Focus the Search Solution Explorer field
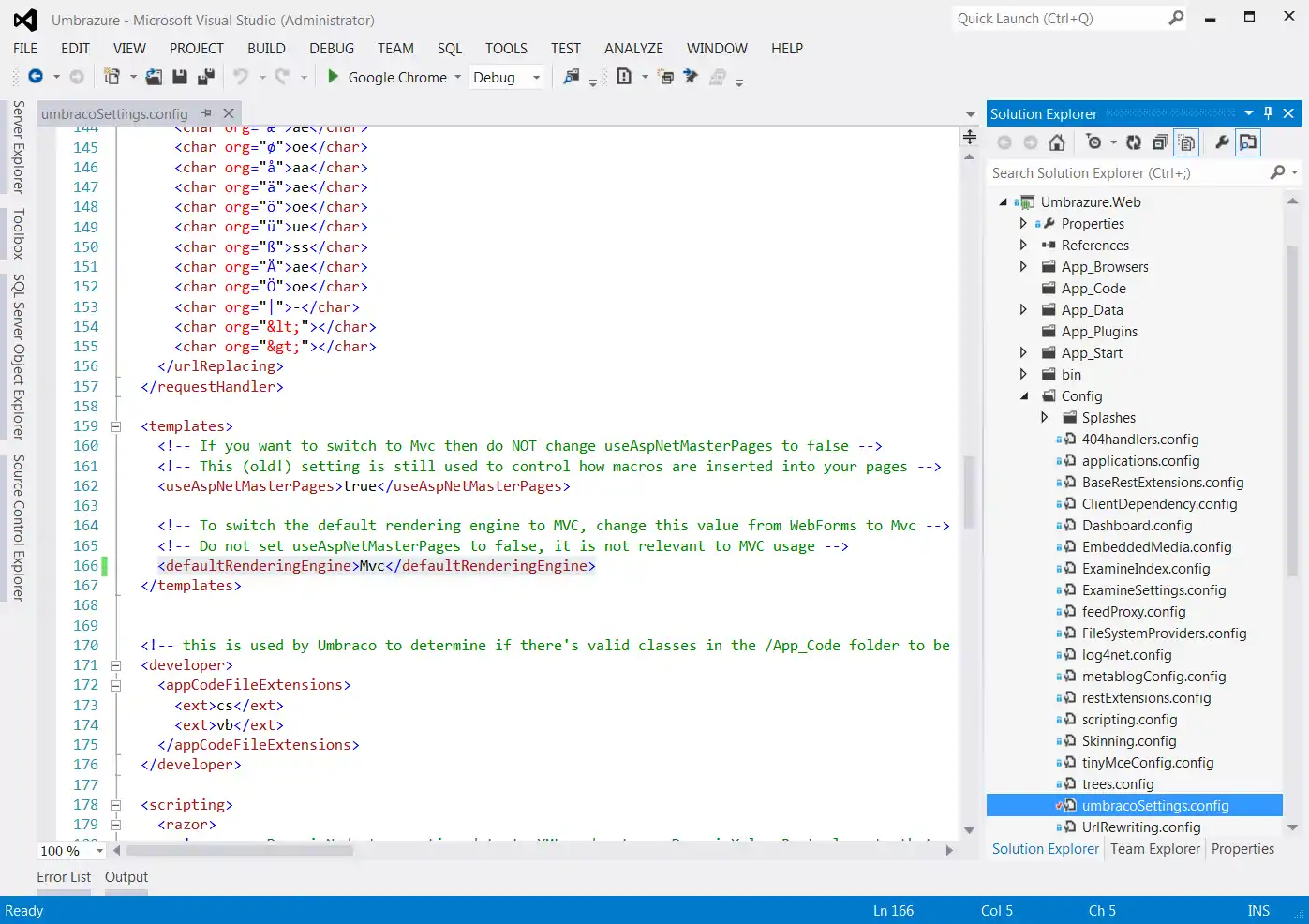Viewport: 1309px width, 924px height. point(1129,172)
